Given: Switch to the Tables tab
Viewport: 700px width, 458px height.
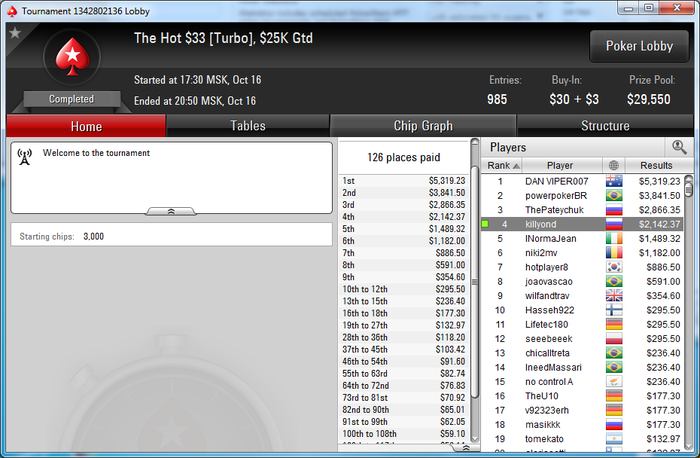Looking at the screenshot, I should tap(248, 126).
